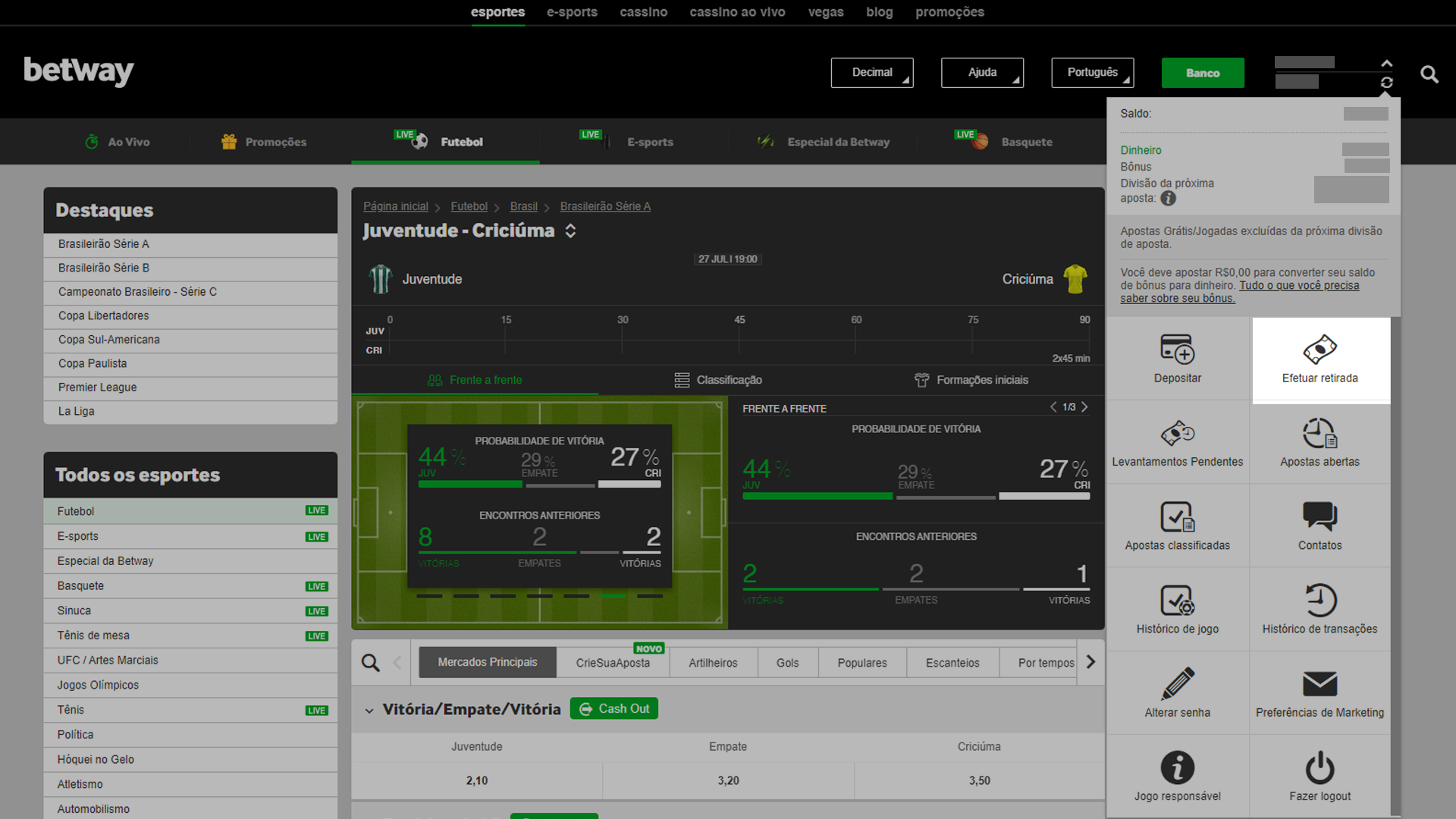1456x819 pixels.
Task: Open Premier League in Destaques
Action: (190, 388)
